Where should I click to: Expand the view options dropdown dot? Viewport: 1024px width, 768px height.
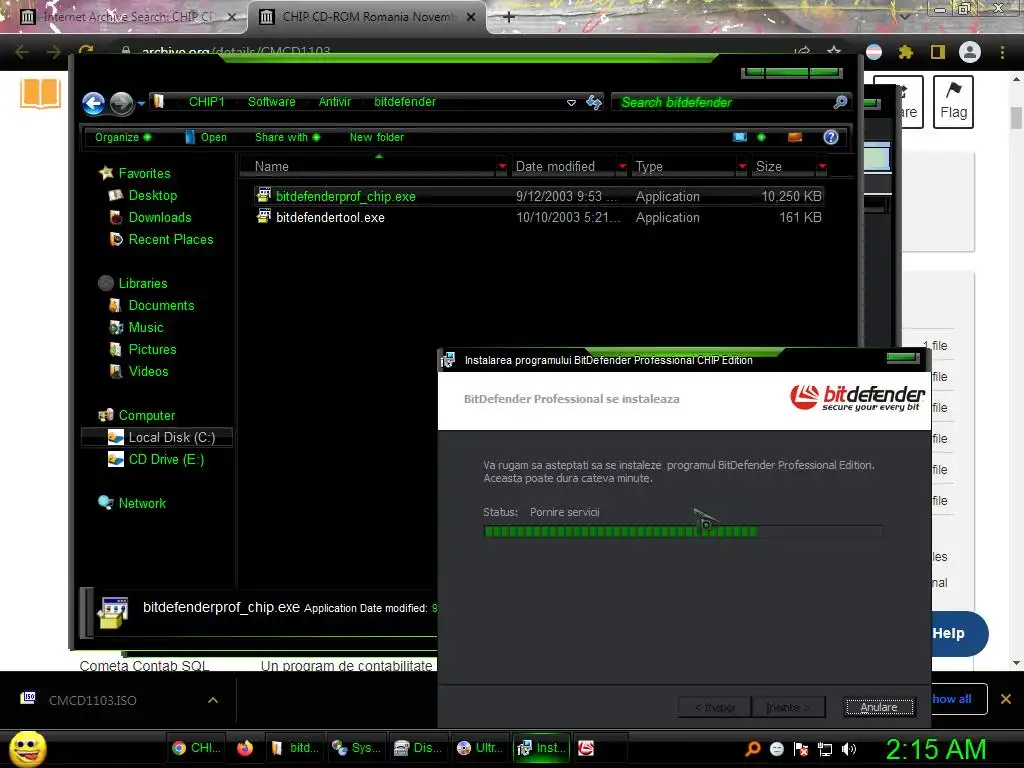coord(761,137)
